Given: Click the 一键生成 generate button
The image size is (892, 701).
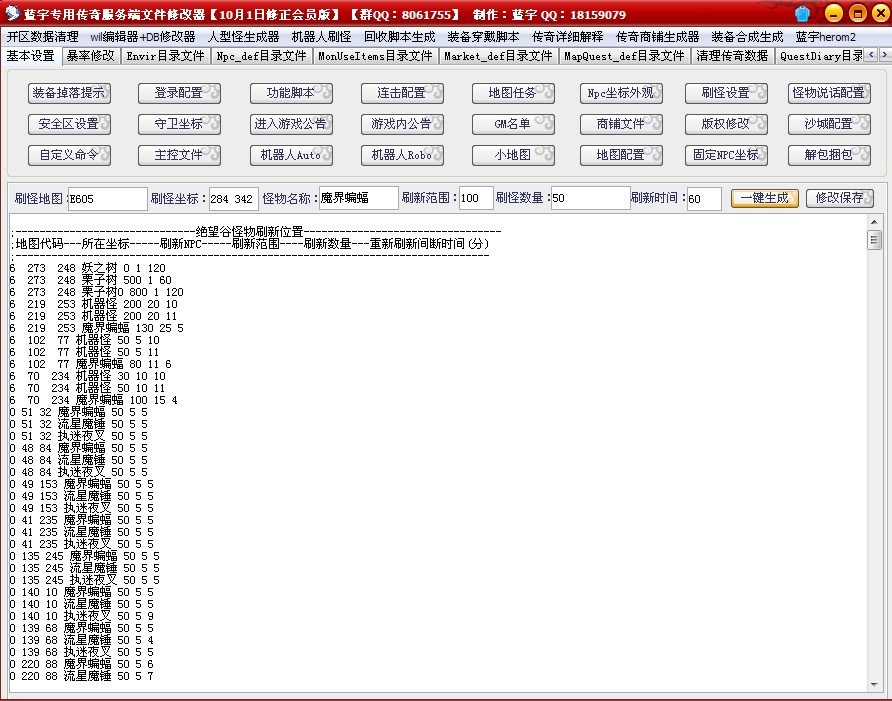Looking at the screenshot, I should [x=763, y=198].
